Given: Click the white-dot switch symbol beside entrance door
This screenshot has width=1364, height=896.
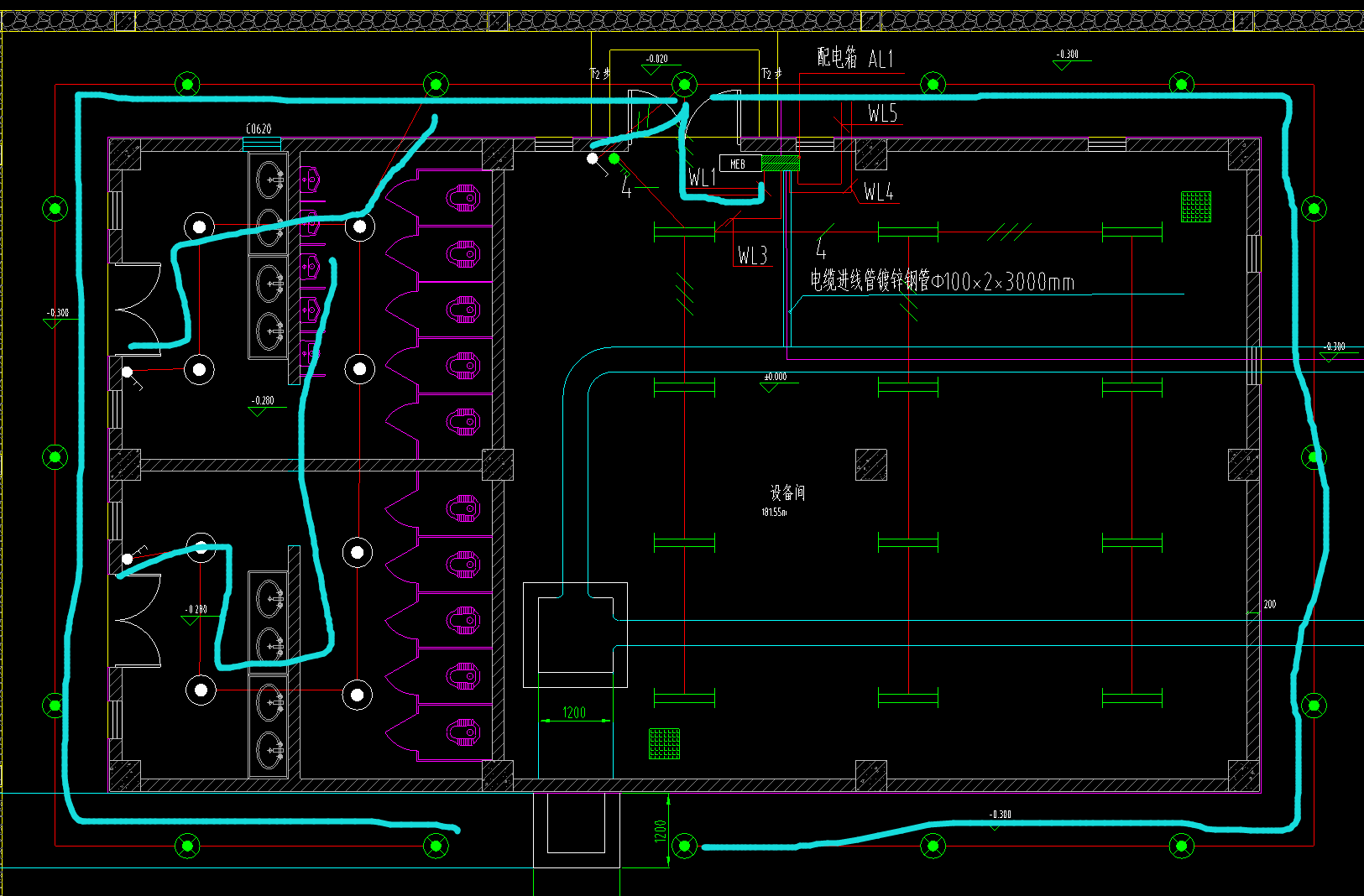Looking at the screenshot, I should [593, 159].
